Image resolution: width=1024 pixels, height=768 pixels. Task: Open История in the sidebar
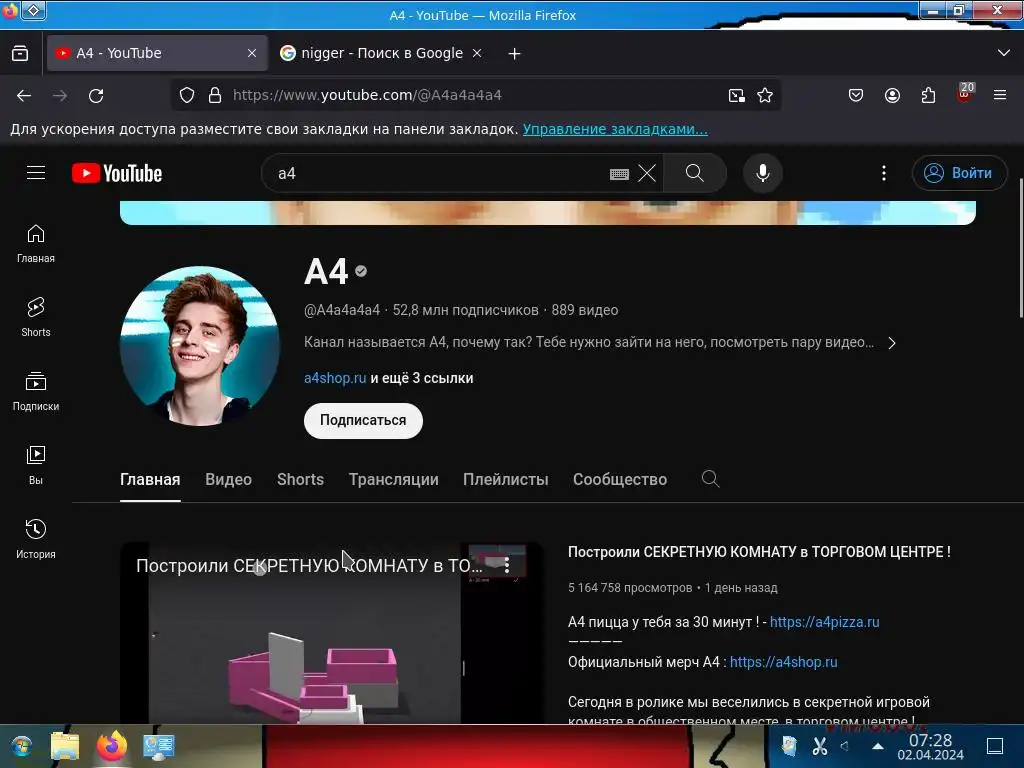(x=36, y=539)
